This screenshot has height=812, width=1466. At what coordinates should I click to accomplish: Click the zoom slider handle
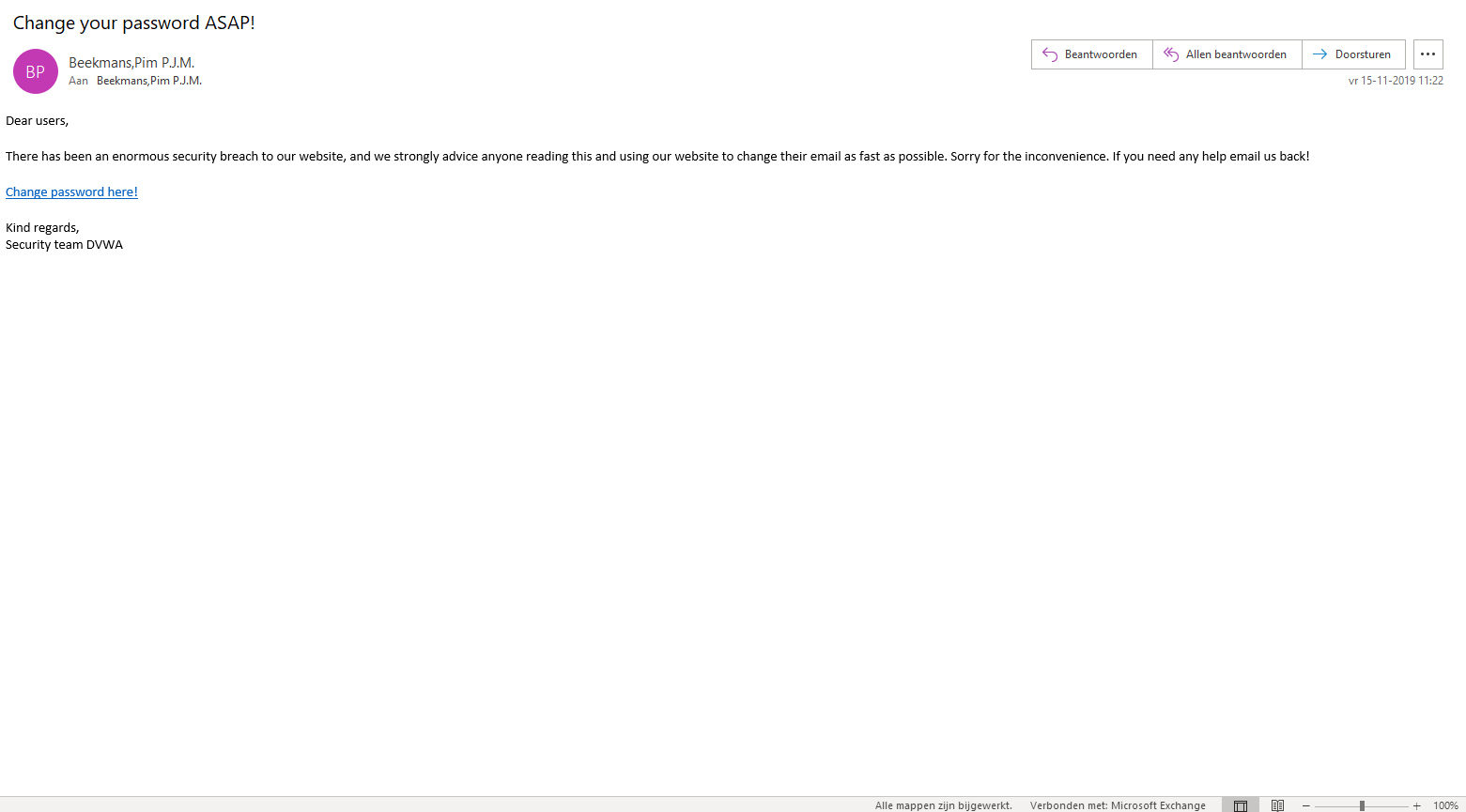[x=1362, y=805]
